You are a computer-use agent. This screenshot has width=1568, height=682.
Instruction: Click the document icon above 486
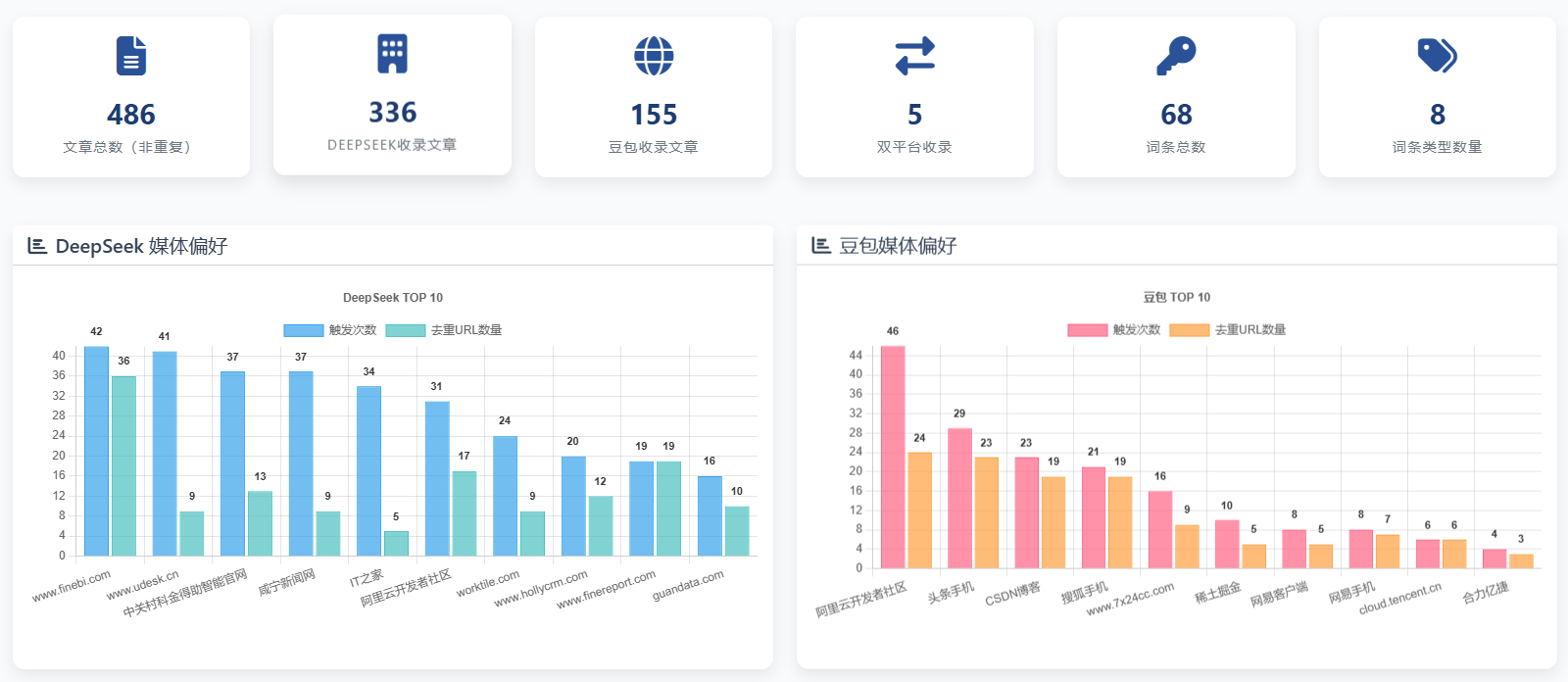pyautogui.click(x=131, y=56)
